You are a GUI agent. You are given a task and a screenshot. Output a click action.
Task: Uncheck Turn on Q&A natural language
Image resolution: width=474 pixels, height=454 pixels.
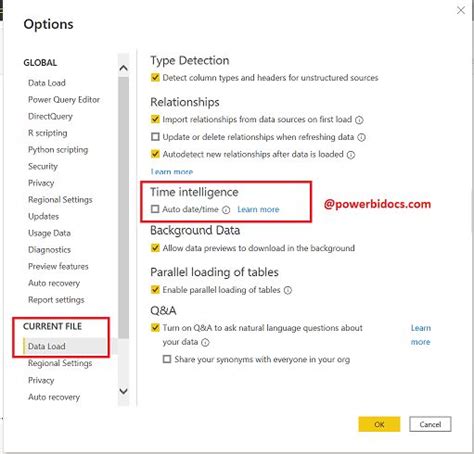[155, 328]
